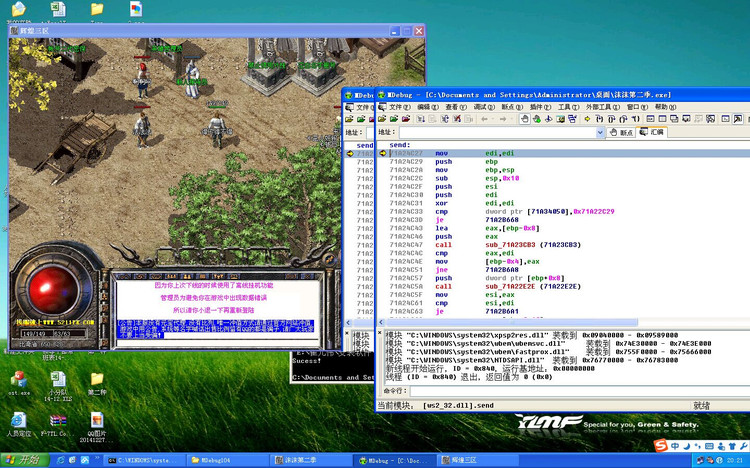Screen dimensions: 750x468
Task: Click the Internet Explorer quick launch icon
Action: click(61, 460)
